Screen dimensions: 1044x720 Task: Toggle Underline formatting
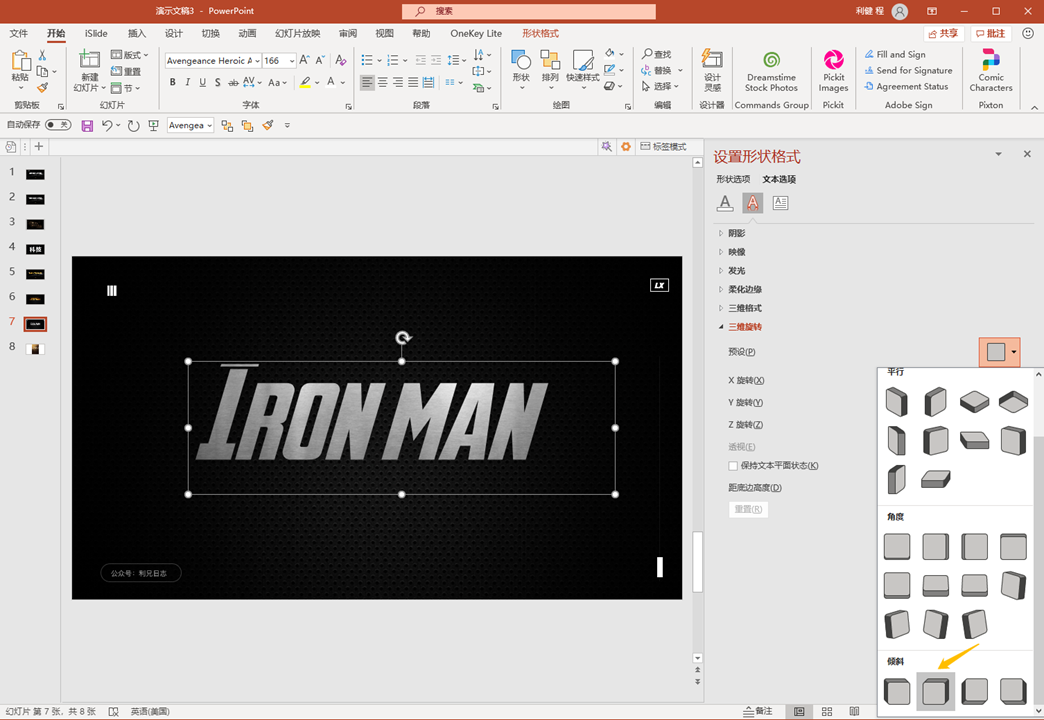pyautogui.click(x=202, y=82)
